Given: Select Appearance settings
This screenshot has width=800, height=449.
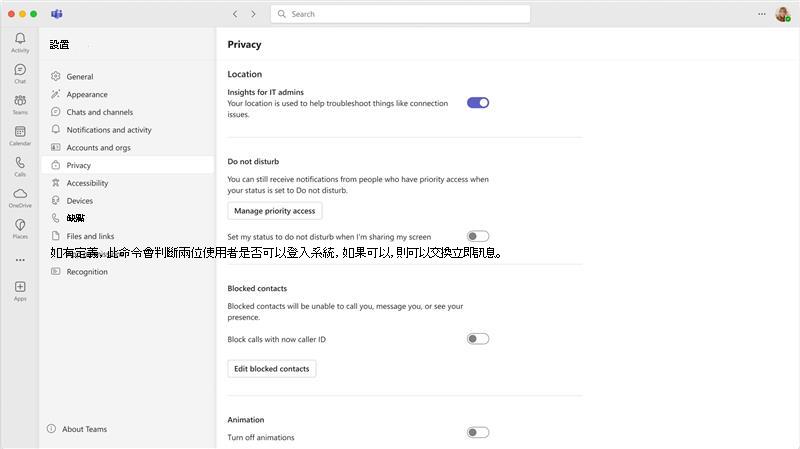Looking at the screenshot, I should tap(128, 94).
